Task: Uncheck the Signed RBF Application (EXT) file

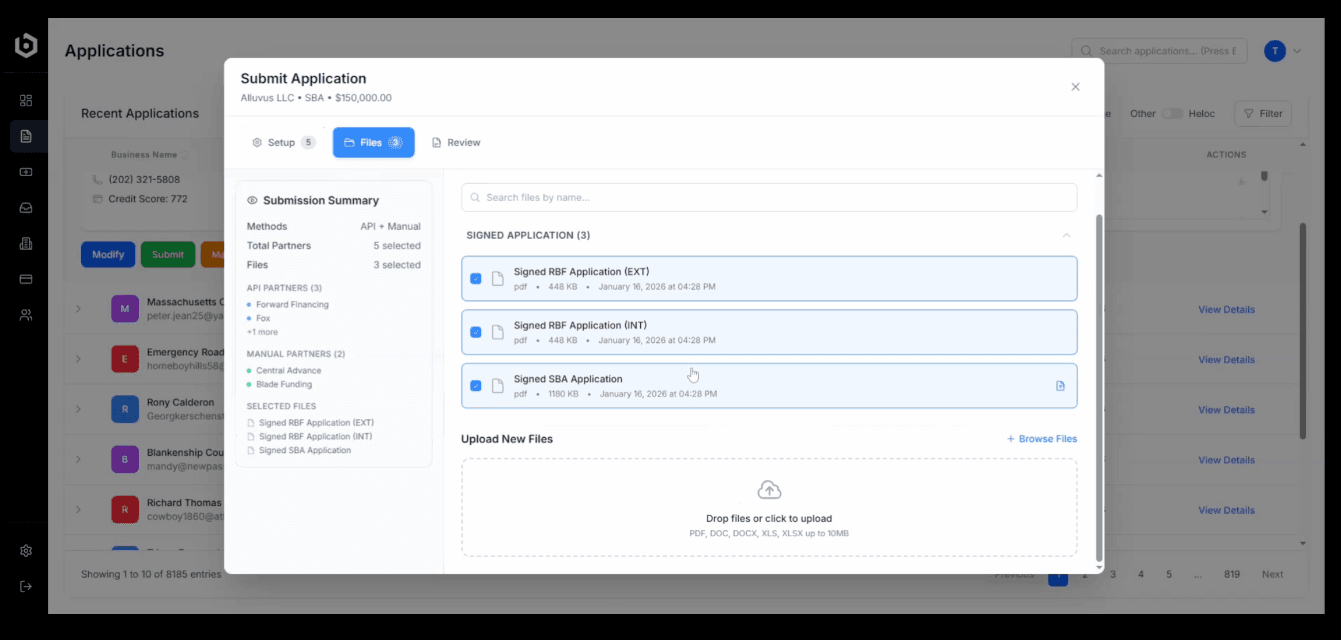Action: click(x=476, y=278)
